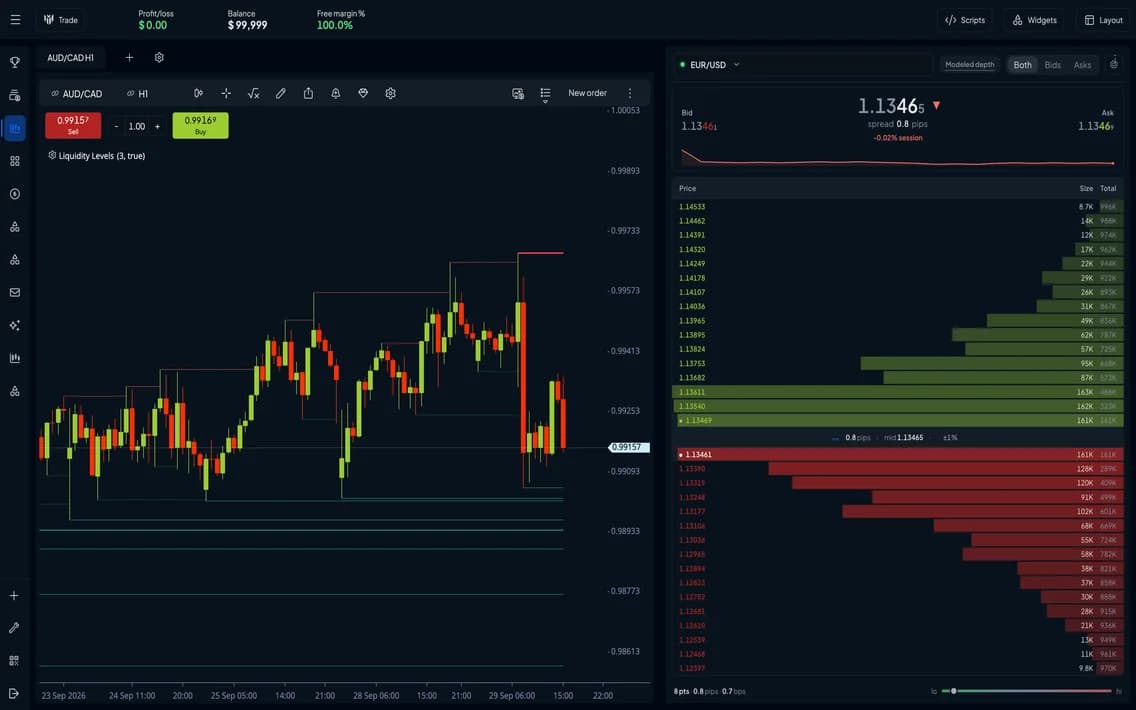Open the four-squares grid icon in sidebar
The width and height of the screenshot is (1136, 710).
tap(14, 161)
